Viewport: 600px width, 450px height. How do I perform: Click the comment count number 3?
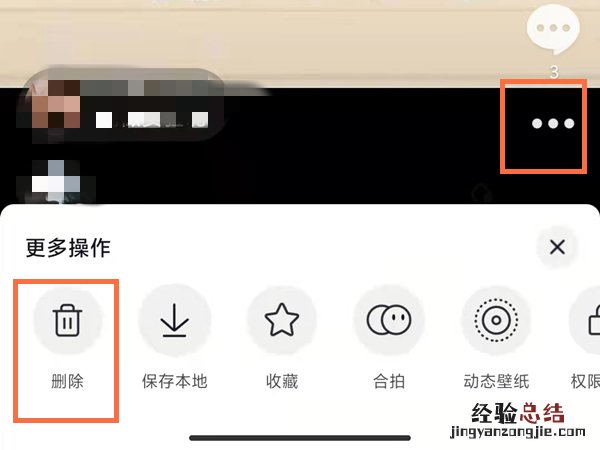coord(554,72)
